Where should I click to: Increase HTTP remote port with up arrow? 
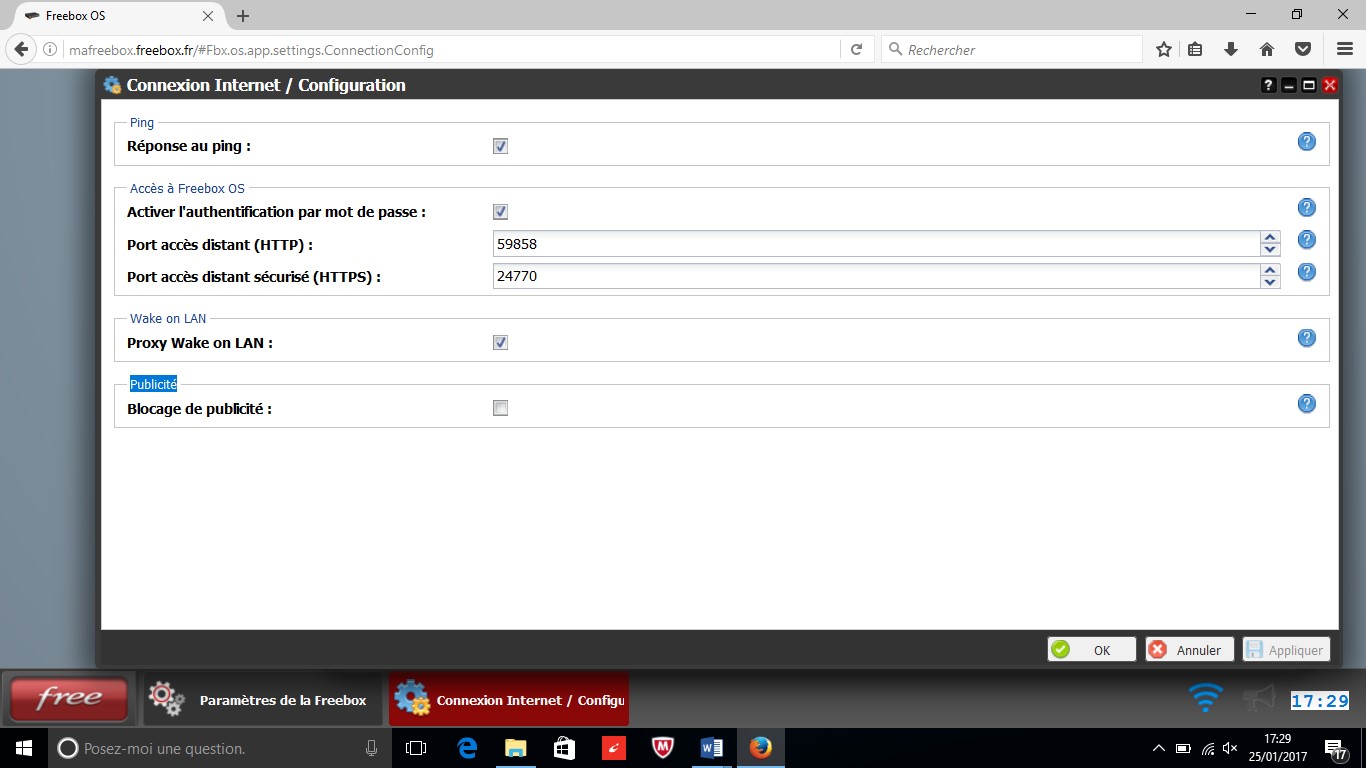tap(1270, 238)
